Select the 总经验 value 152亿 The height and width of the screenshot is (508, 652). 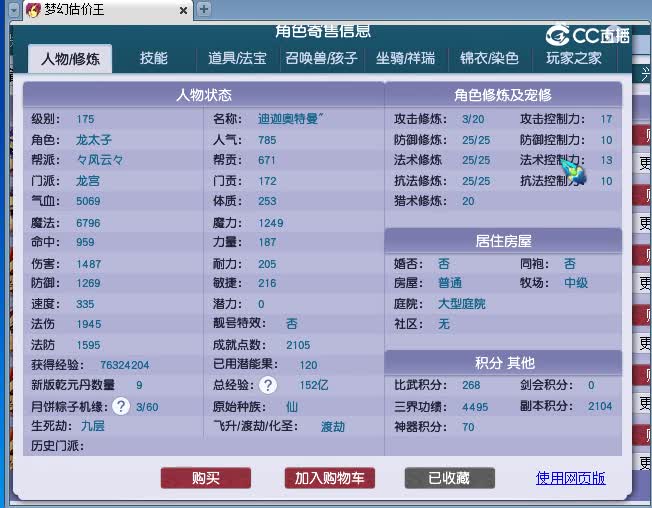click(314, 385)
